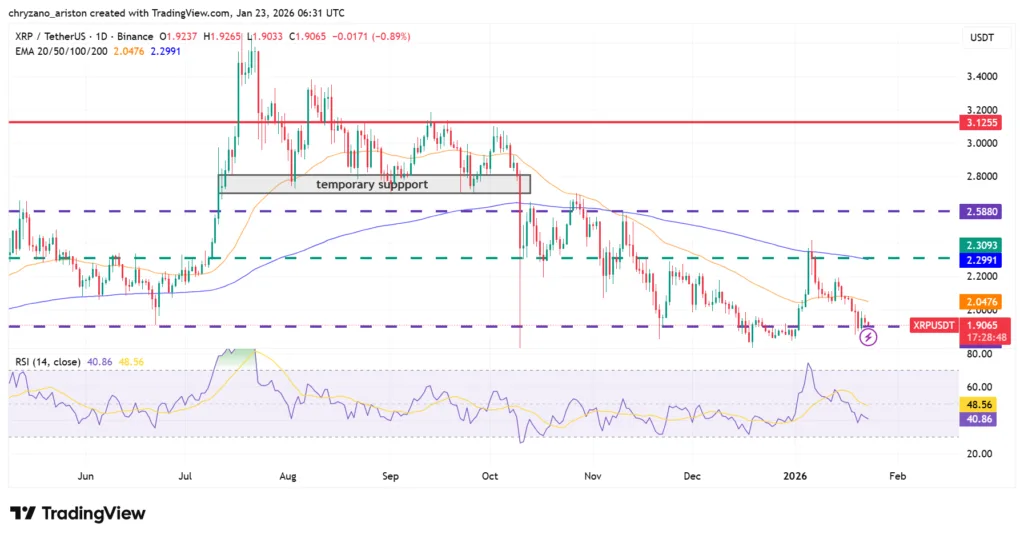
Task: Click the TradingView logo at bottom left
Action: click(x=77, y=514)
